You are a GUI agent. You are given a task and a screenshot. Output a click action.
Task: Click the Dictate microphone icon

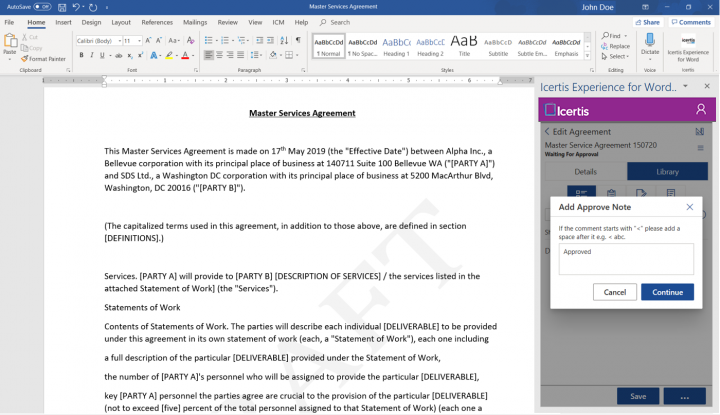(x=650, y=41)
